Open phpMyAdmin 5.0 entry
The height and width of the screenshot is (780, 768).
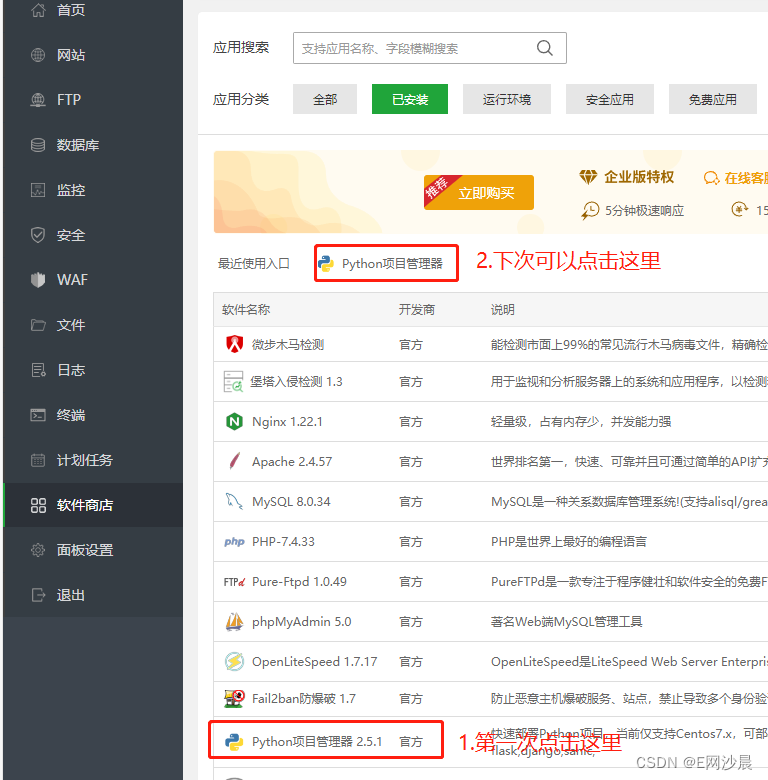coord(301,622)
